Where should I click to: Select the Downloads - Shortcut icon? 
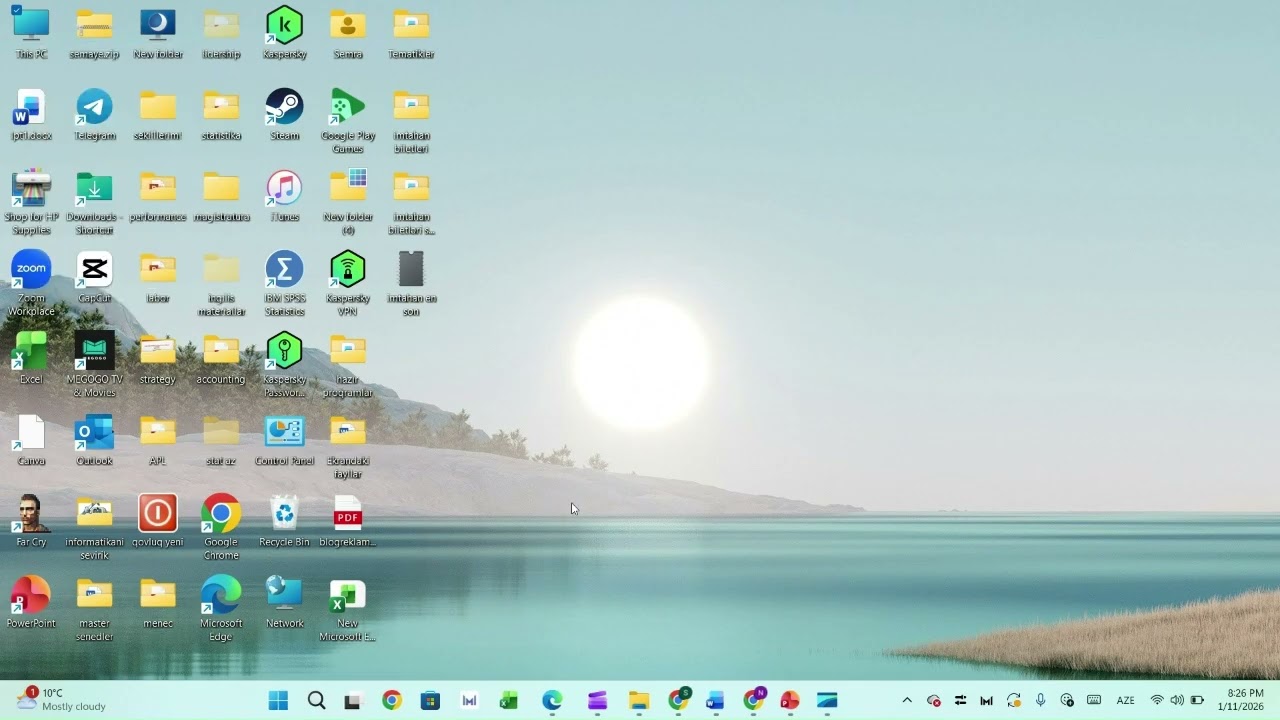(x=94, y=202)
